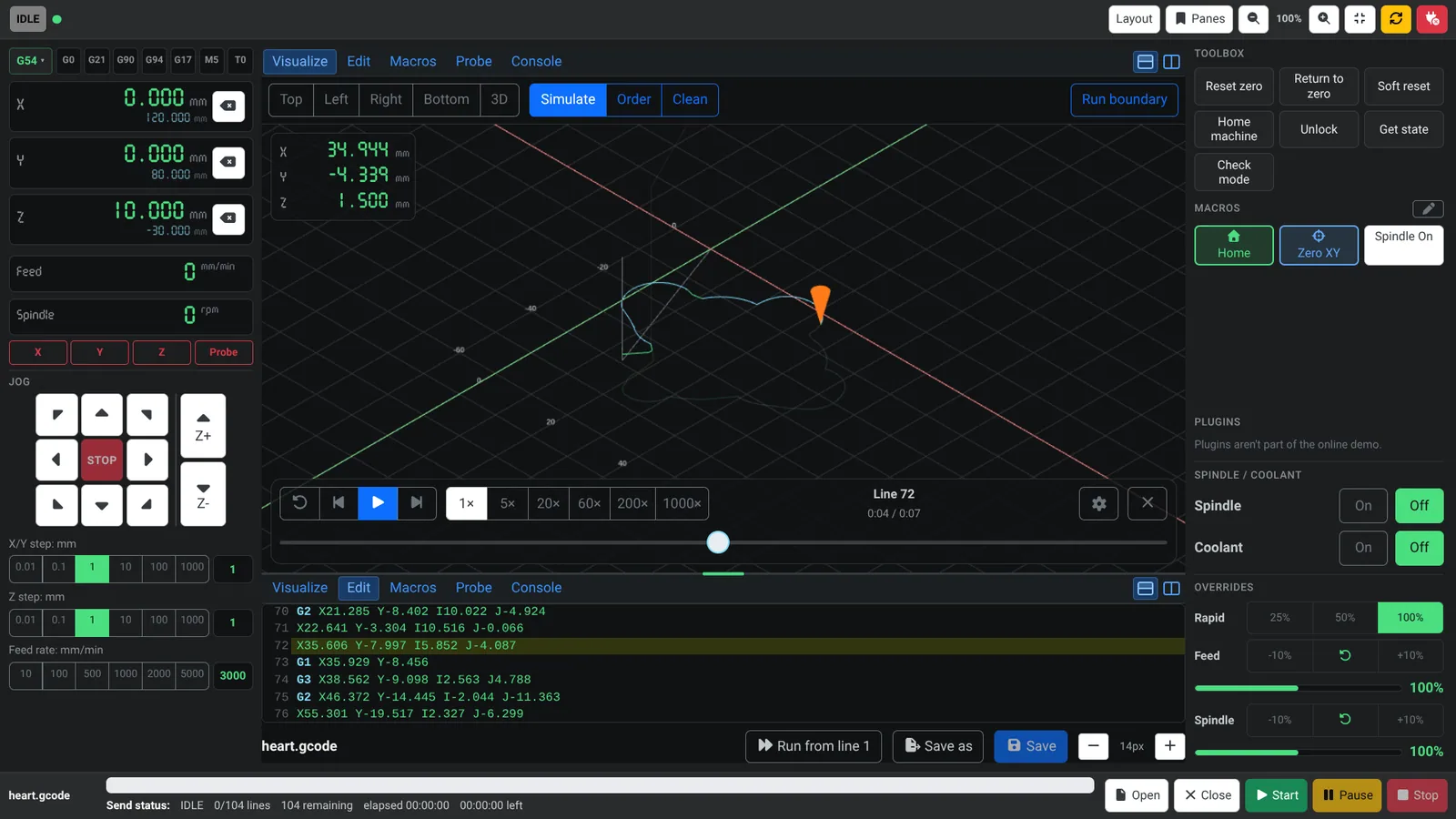Turn Coolant On

1363,548
